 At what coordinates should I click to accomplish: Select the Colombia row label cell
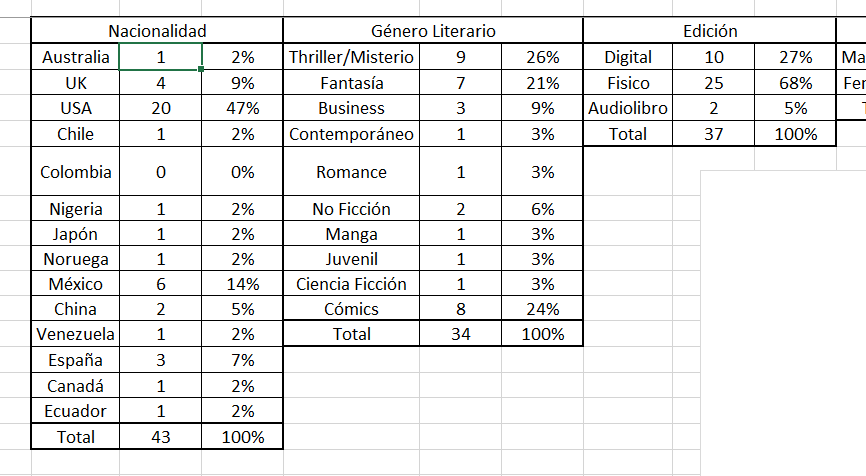[75, 172]
